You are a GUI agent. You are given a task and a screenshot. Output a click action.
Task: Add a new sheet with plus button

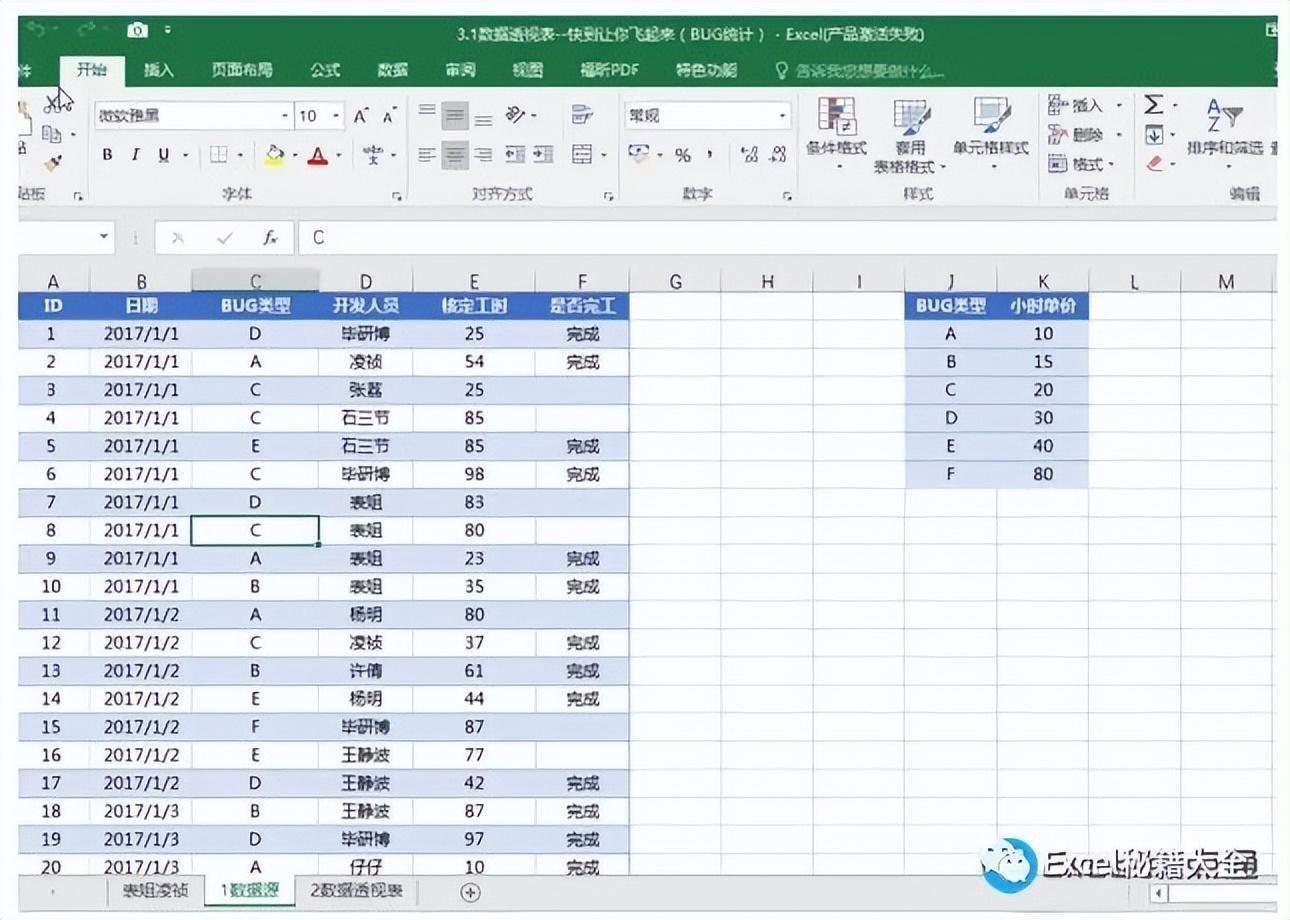coord(471,892)
